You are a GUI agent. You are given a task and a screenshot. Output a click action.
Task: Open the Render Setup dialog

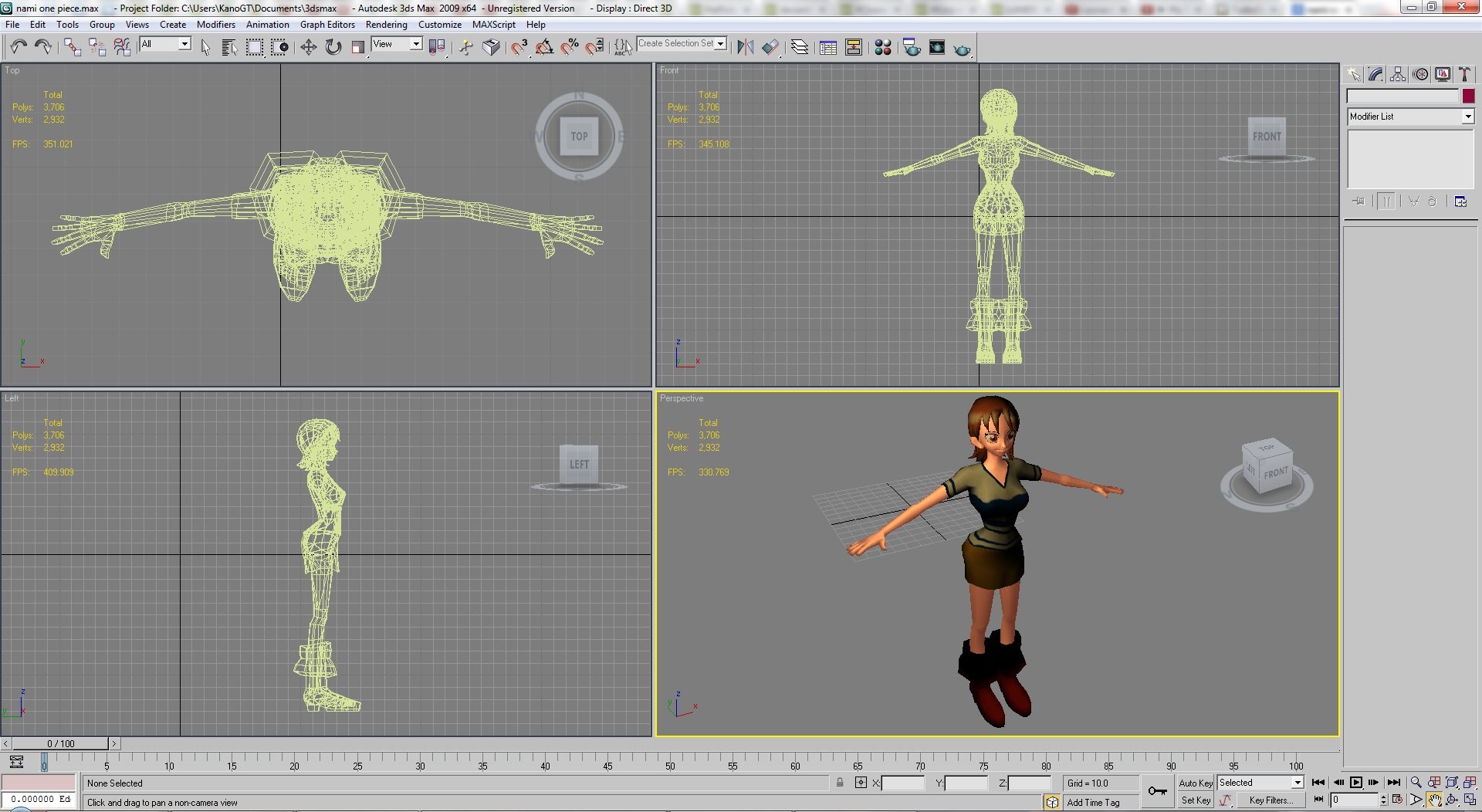[912, 48]
